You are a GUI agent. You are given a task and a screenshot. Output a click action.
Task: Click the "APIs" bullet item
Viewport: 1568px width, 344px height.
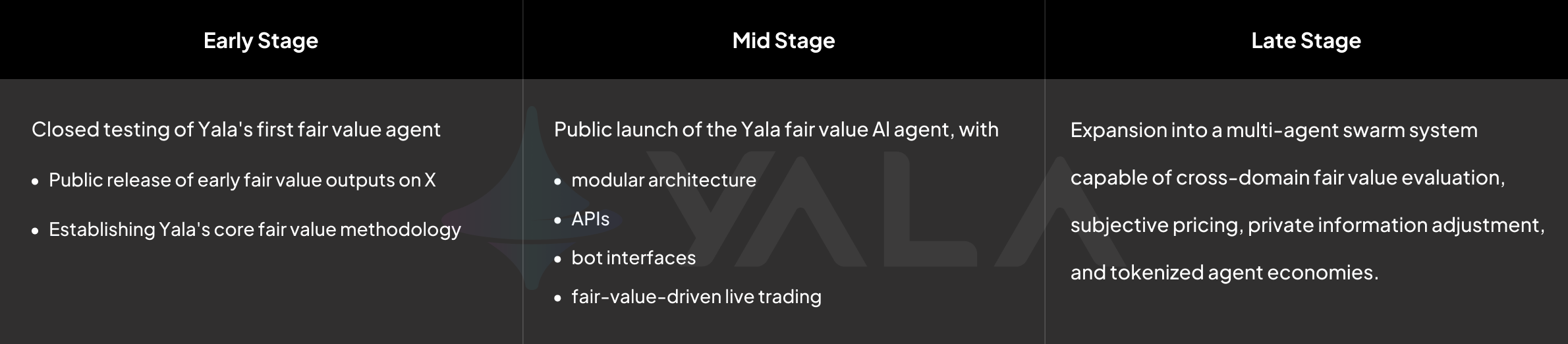click(590, 219)
